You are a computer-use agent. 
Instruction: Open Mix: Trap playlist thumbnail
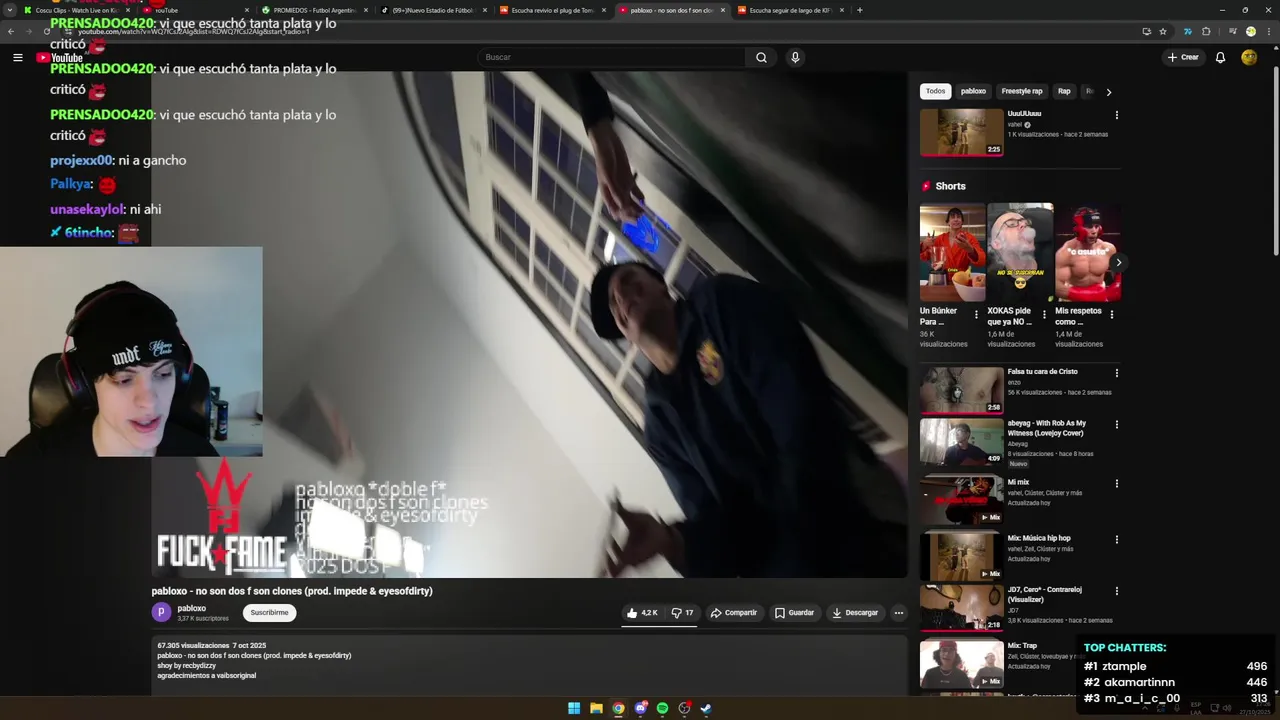coord(961,664)
